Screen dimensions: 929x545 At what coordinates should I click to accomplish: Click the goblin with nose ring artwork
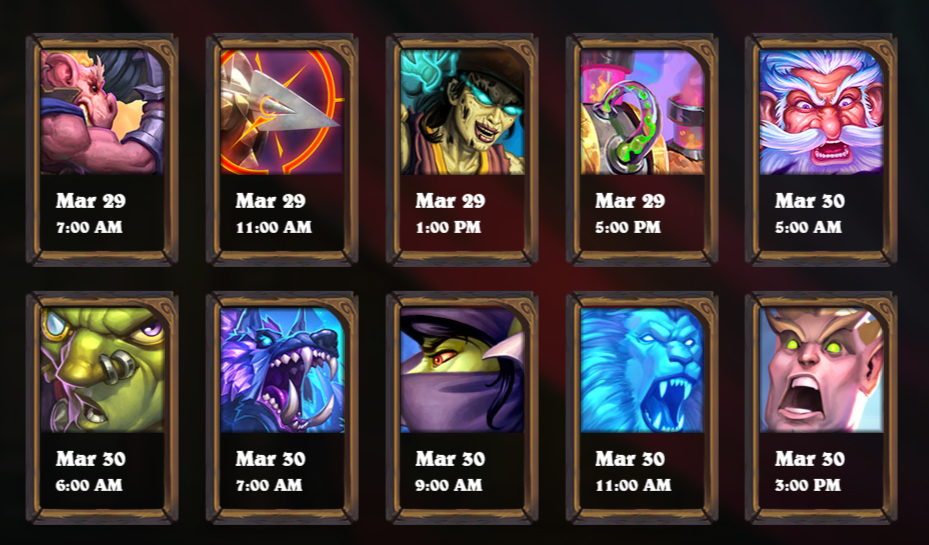coord(102,370)
